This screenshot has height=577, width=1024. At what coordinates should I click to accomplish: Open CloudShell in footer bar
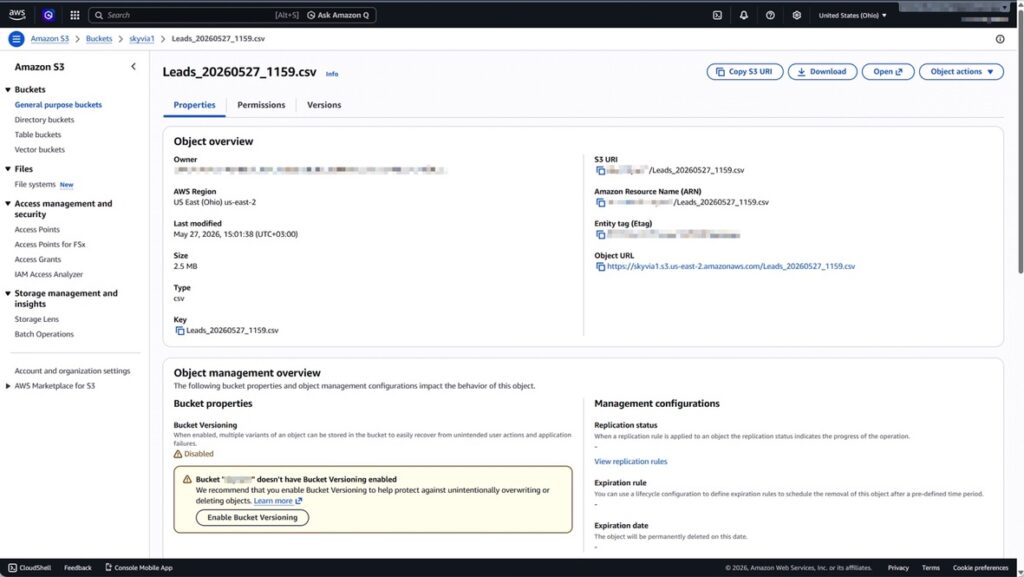(29, 568)
